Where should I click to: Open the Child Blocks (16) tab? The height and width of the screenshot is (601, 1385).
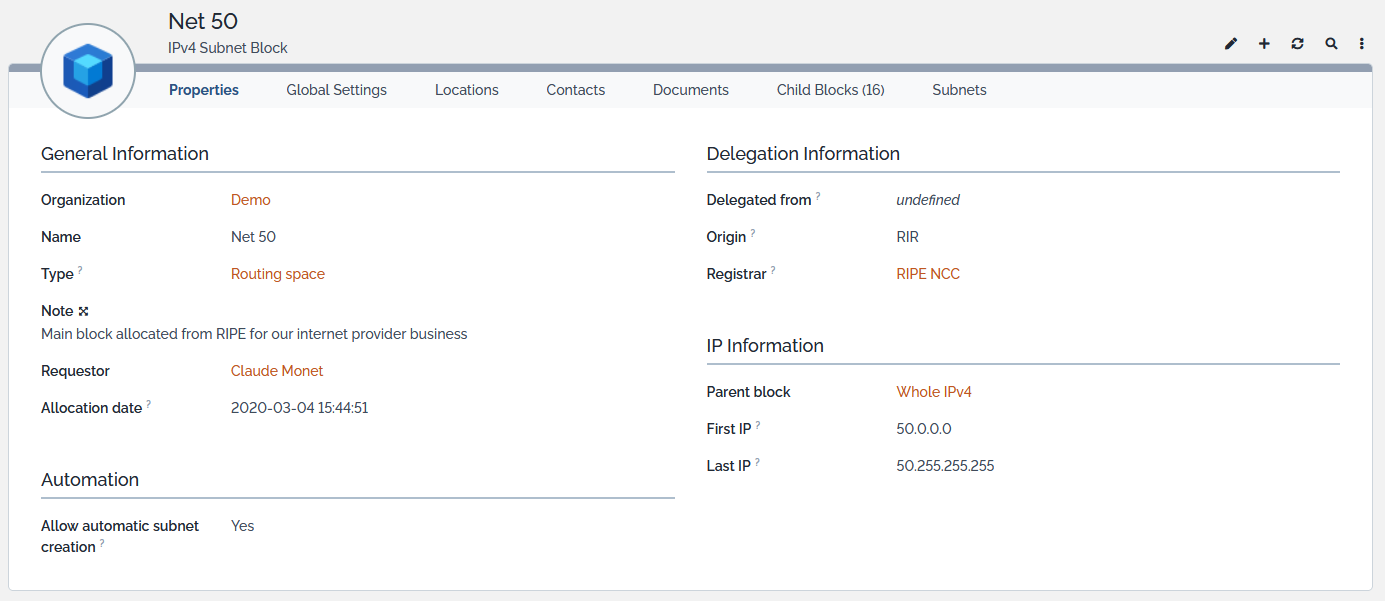click(x=830, y=90)
